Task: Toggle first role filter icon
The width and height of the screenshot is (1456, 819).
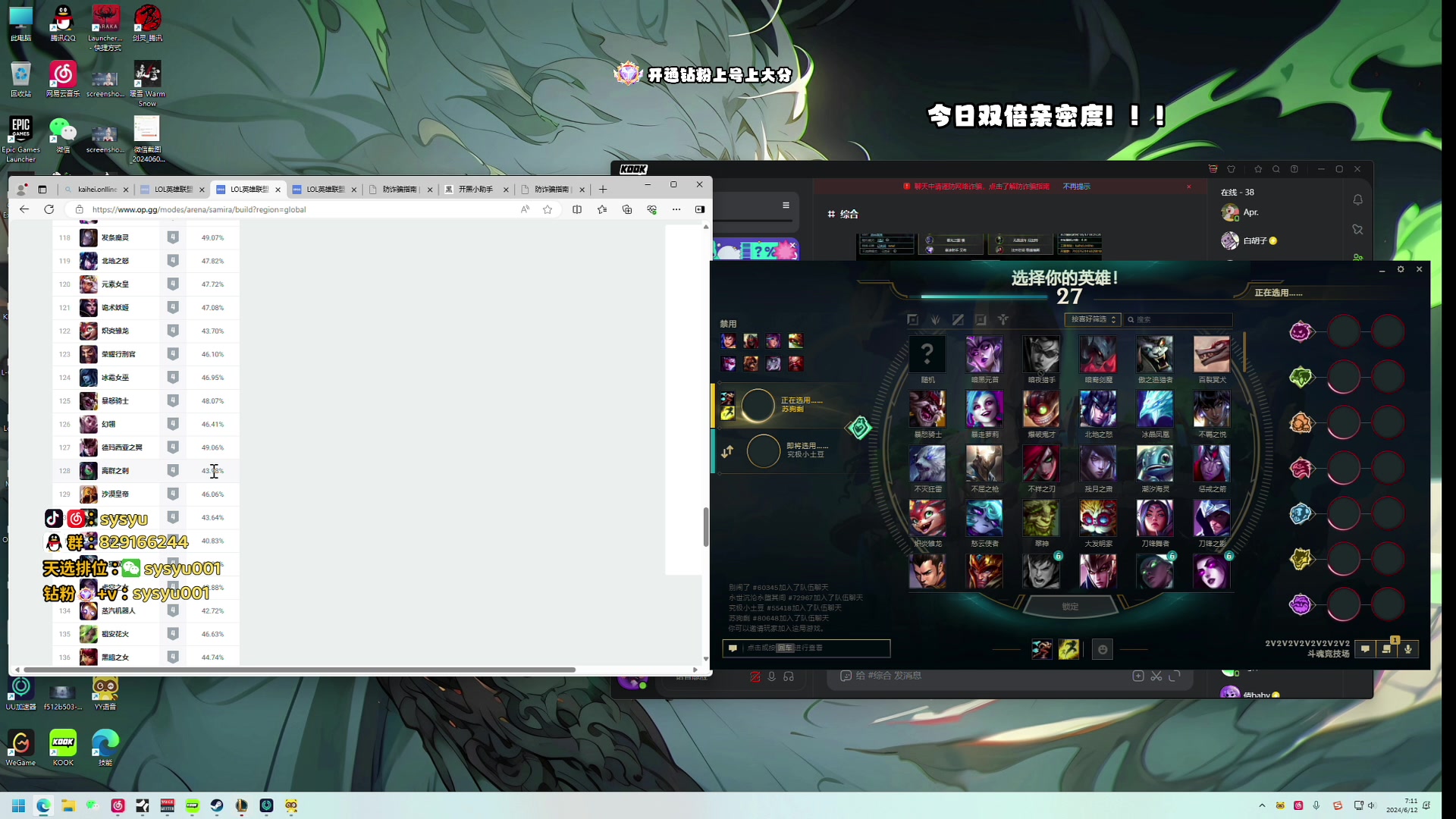Action: (x=913, y=320)
